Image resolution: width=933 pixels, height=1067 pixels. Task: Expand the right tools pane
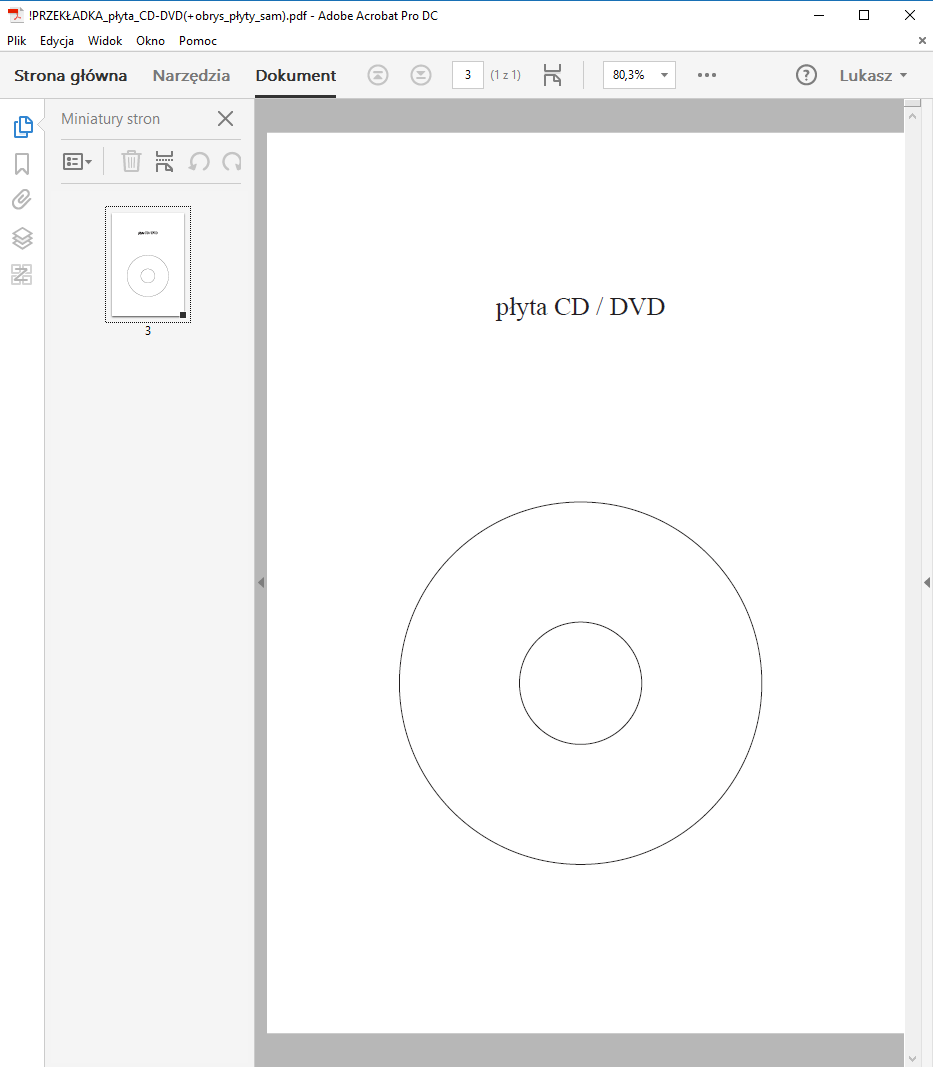click(x=925, y=582)
